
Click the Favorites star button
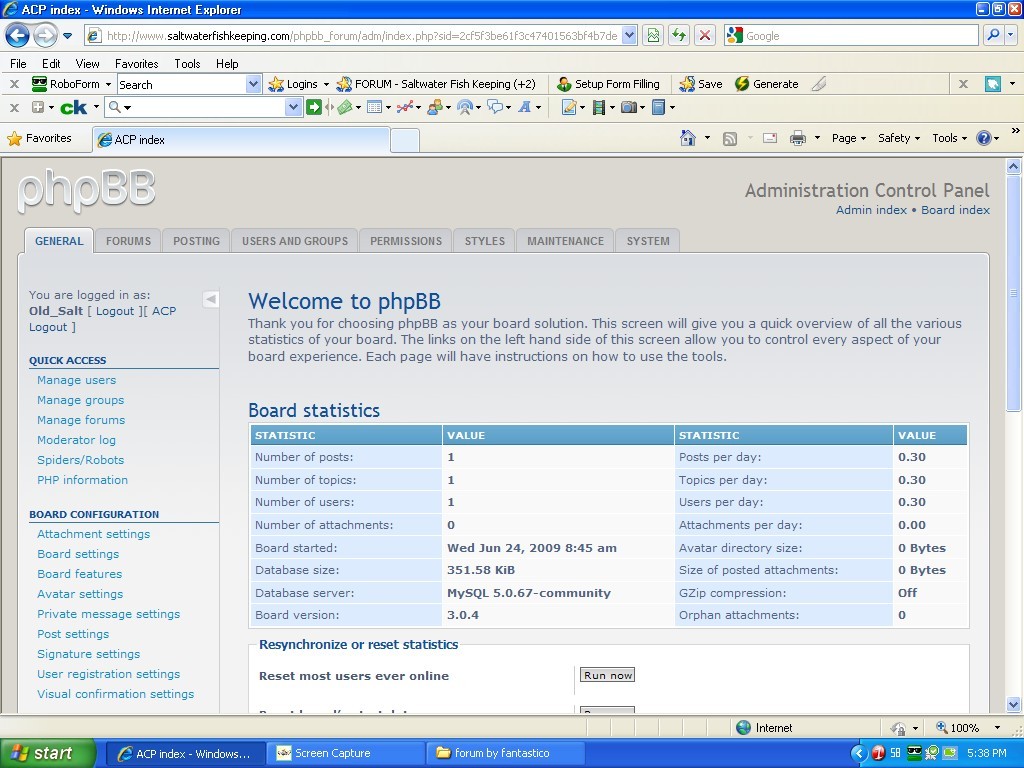[39, 138]
